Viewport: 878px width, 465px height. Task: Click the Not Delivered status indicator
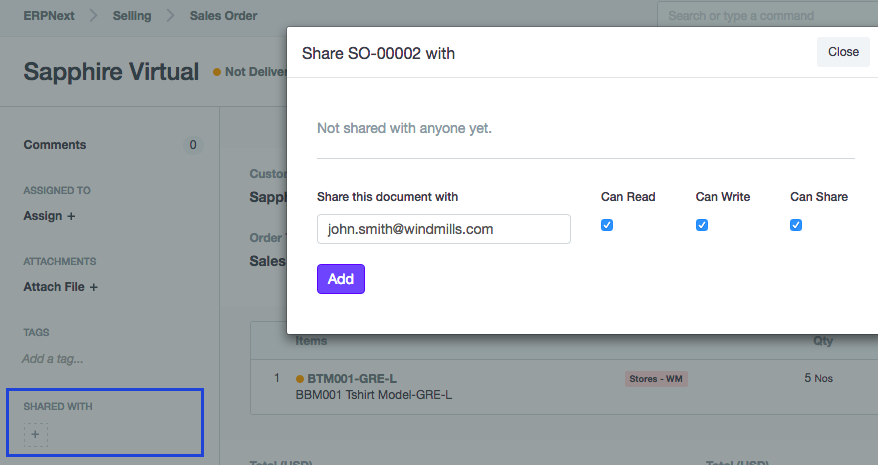(x=248, y=72)
